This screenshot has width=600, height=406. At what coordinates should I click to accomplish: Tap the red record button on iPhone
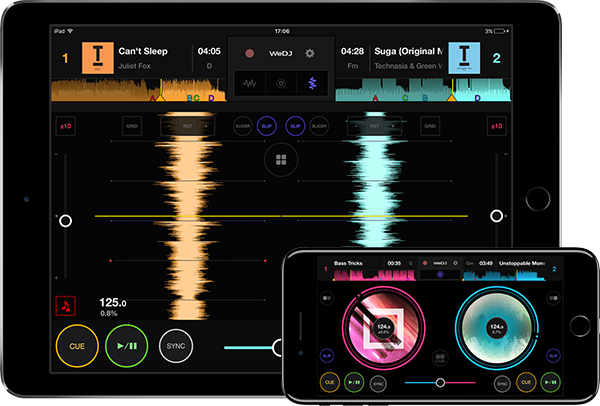[425, 263]
